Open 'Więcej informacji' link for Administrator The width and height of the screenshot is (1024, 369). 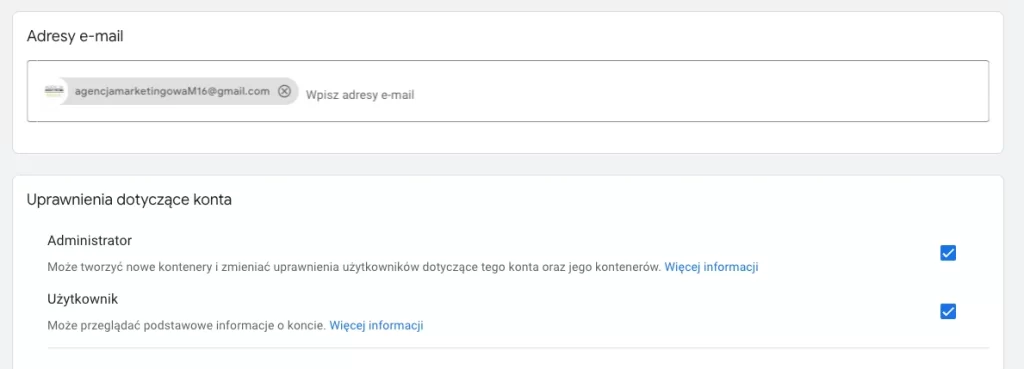click(x=711, y=267)
